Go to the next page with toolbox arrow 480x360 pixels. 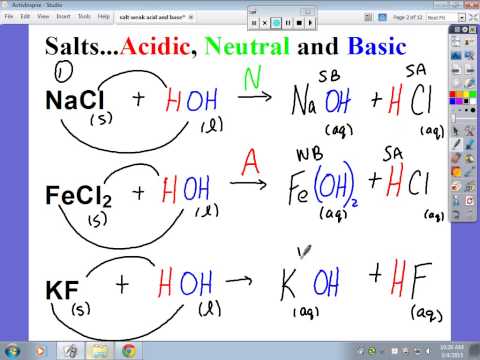(469, 69)
